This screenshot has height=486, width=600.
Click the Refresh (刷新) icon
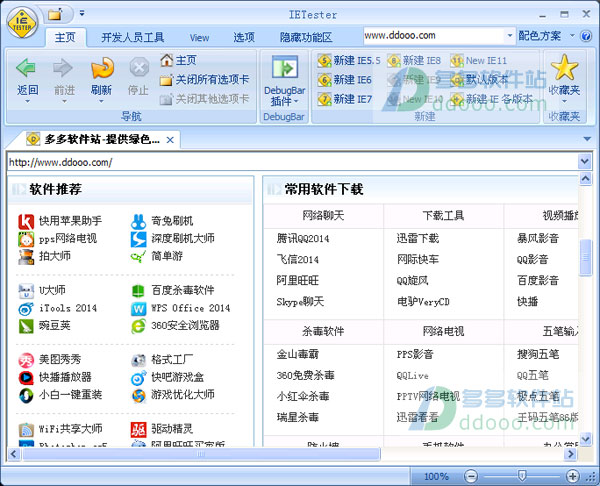102,68
